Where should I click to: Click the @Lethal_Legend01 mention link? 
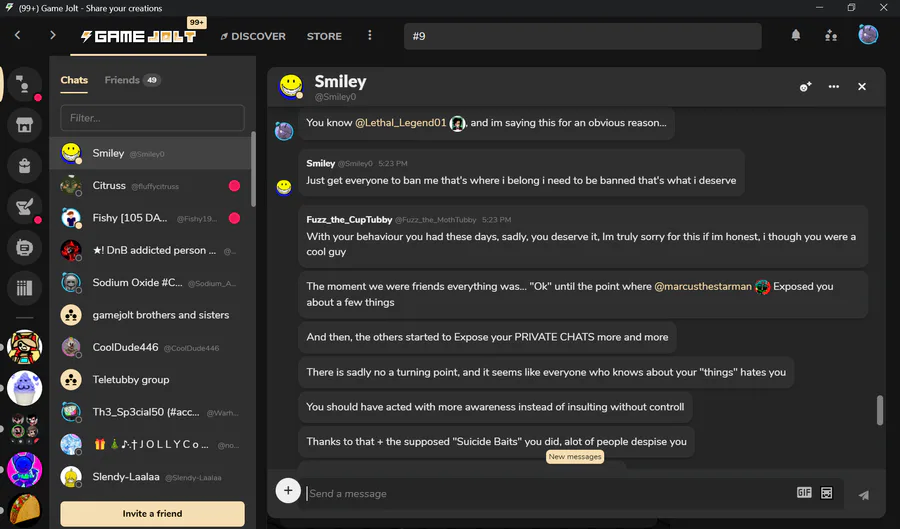[401, 123]
